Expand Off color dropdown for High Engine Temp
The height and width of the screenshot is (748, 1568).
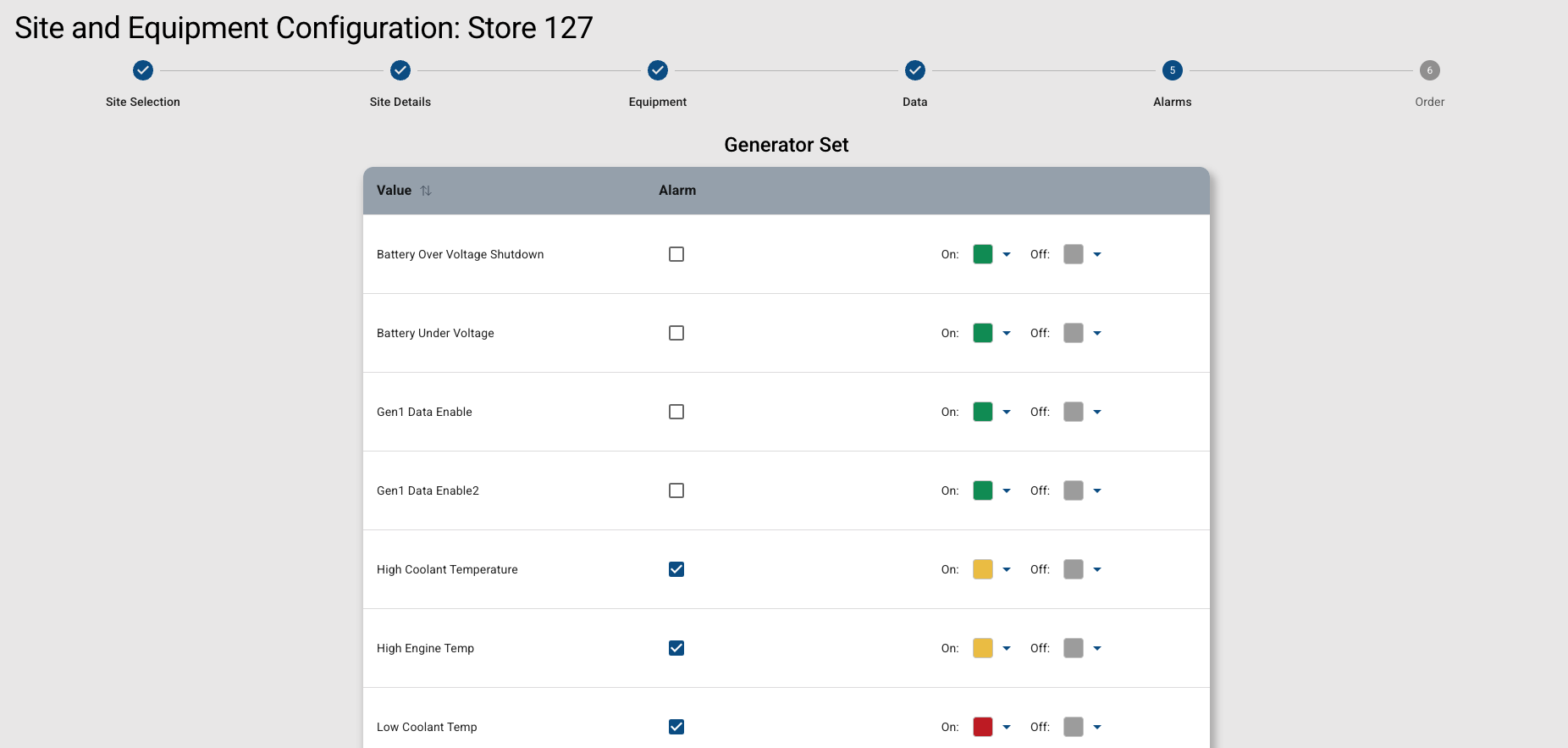pos(1097,649)
